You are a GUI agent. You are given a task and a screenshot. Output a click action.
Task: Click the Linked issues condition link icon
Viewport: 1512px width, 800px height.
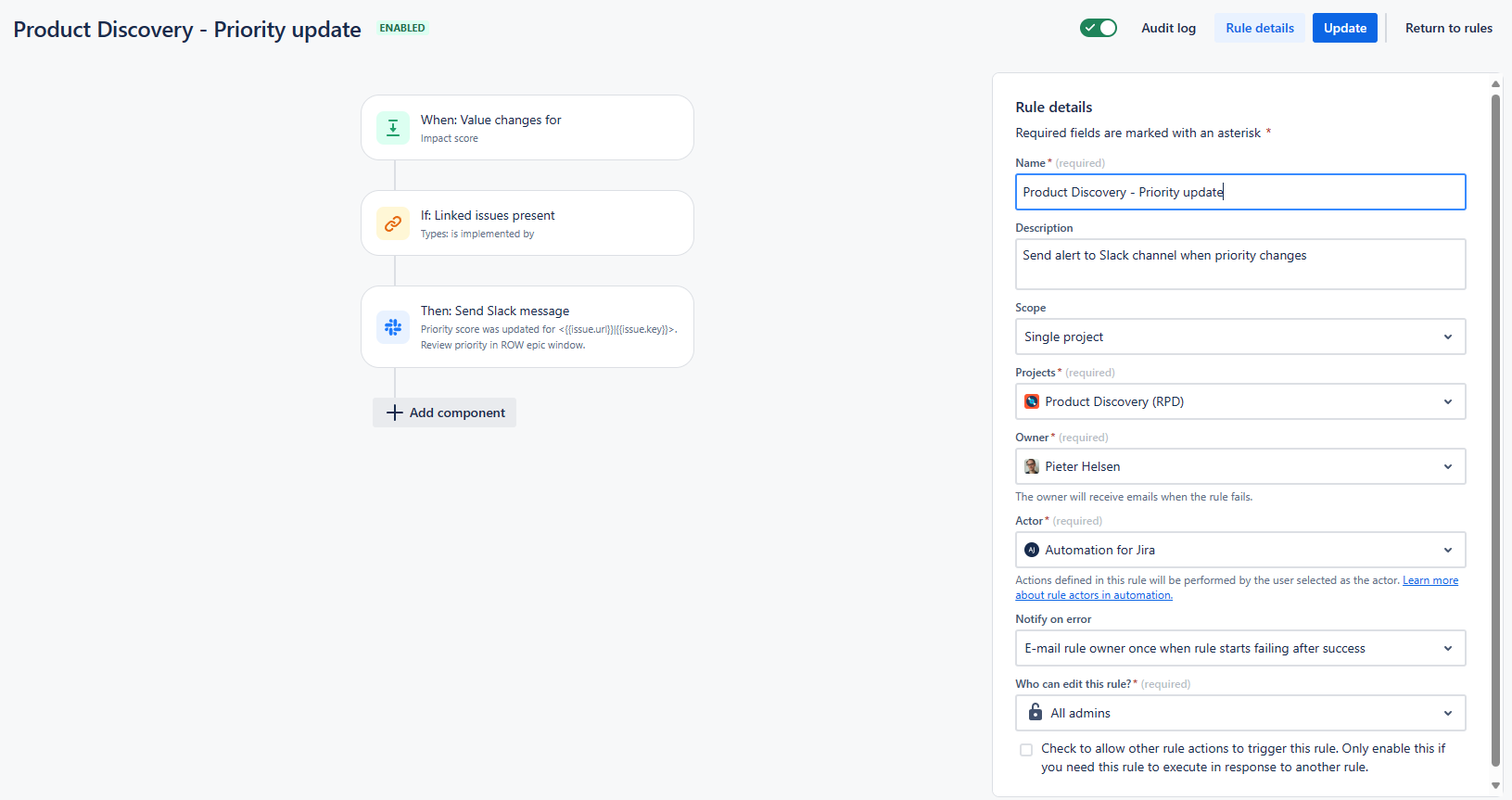pyautogui.click(x=393, y=223)
